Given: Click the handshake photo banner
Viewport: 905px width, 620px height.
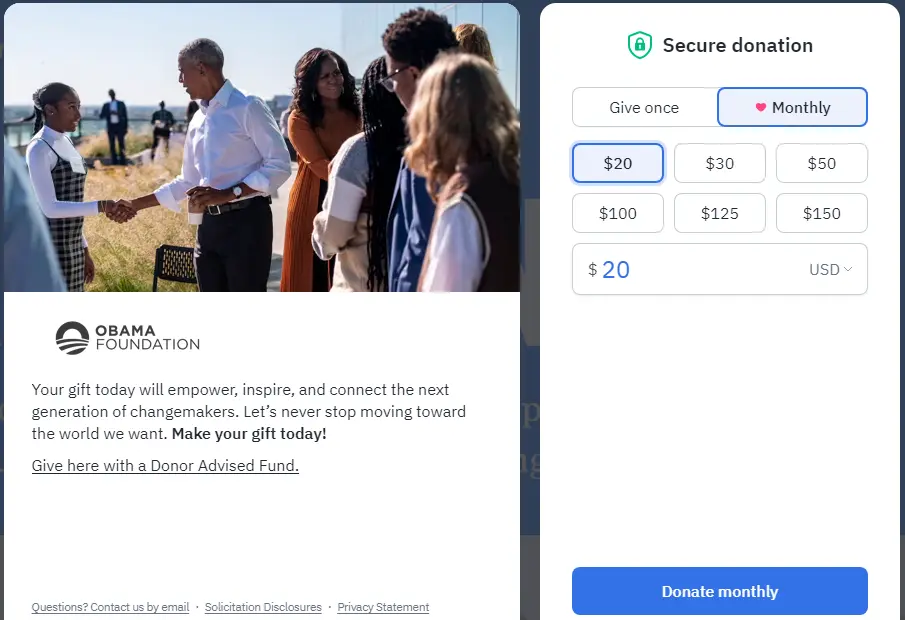Looking at the screenshot, I should (262, 148).
